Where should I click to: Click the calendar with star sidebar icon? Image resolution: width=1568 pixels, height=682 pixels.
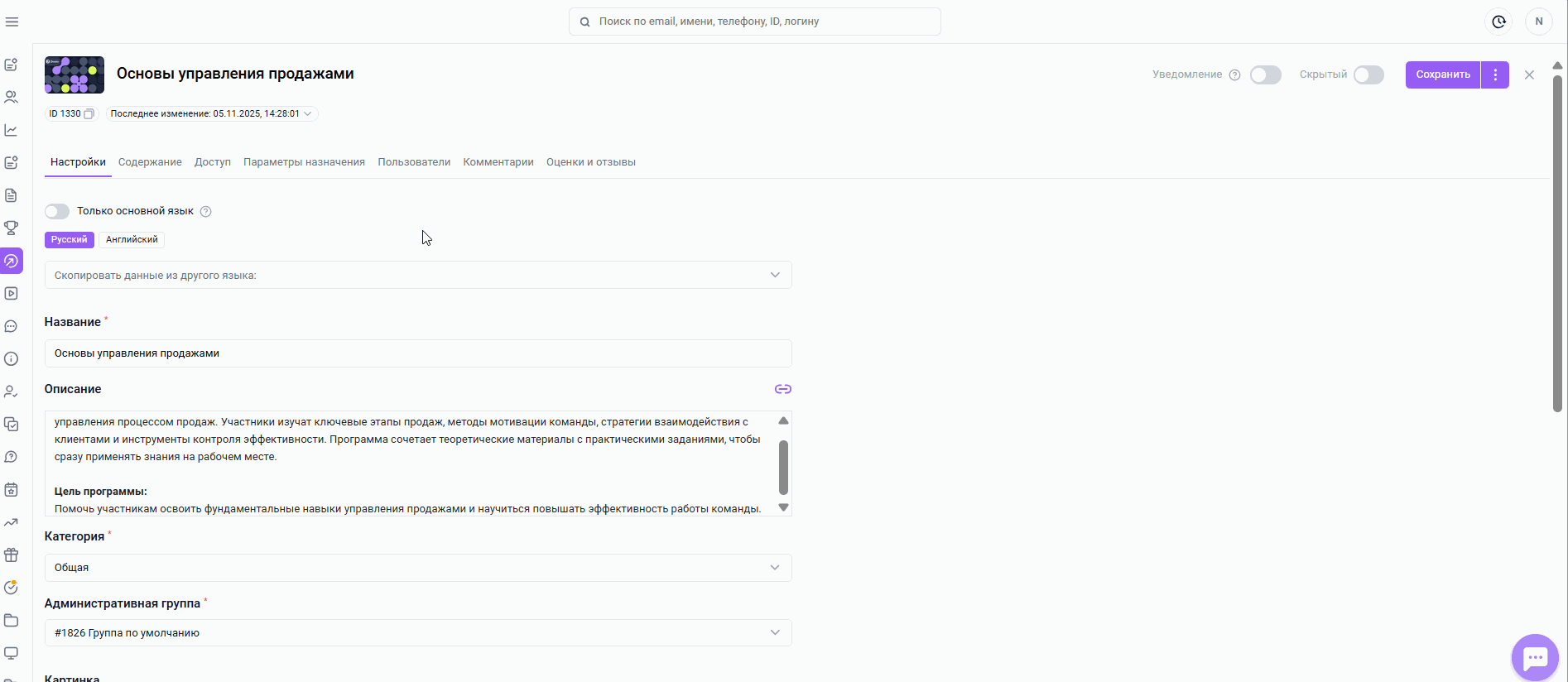[x=12, y=490]
